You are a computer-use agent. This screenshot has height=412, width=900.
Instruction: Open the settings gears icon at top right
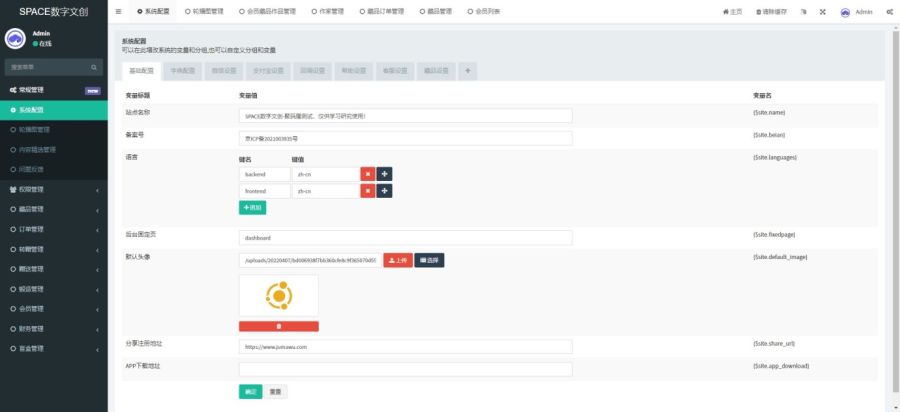[890, 11]
